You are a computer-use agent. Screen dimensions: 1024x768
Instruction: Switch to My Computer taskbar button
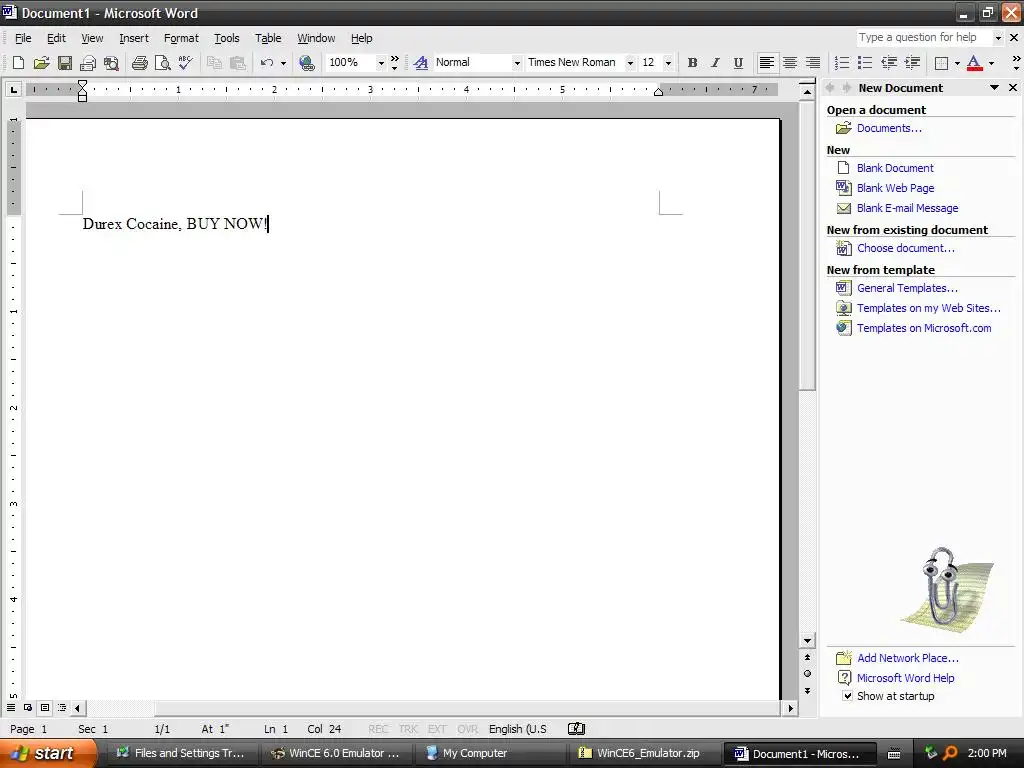pos(490,754)
